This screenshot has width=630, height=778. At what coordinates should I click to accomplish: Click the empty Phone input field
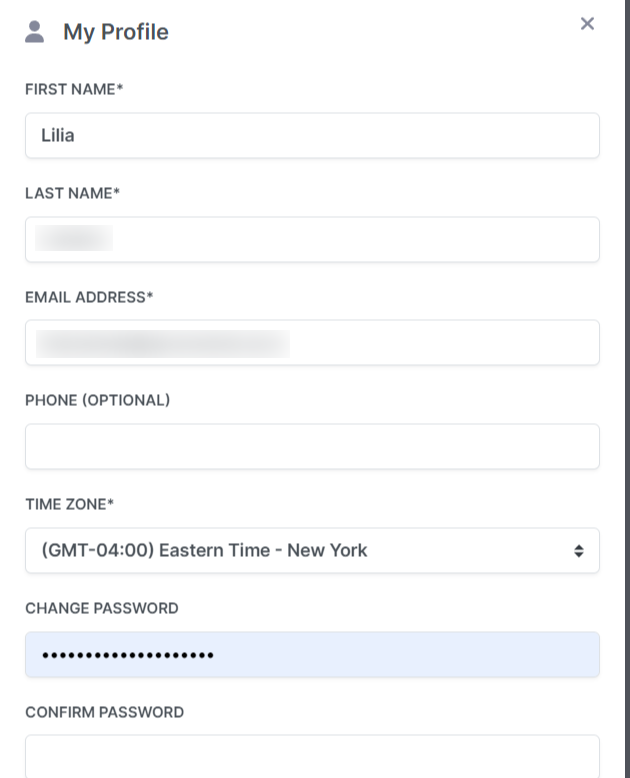[313, 447]
